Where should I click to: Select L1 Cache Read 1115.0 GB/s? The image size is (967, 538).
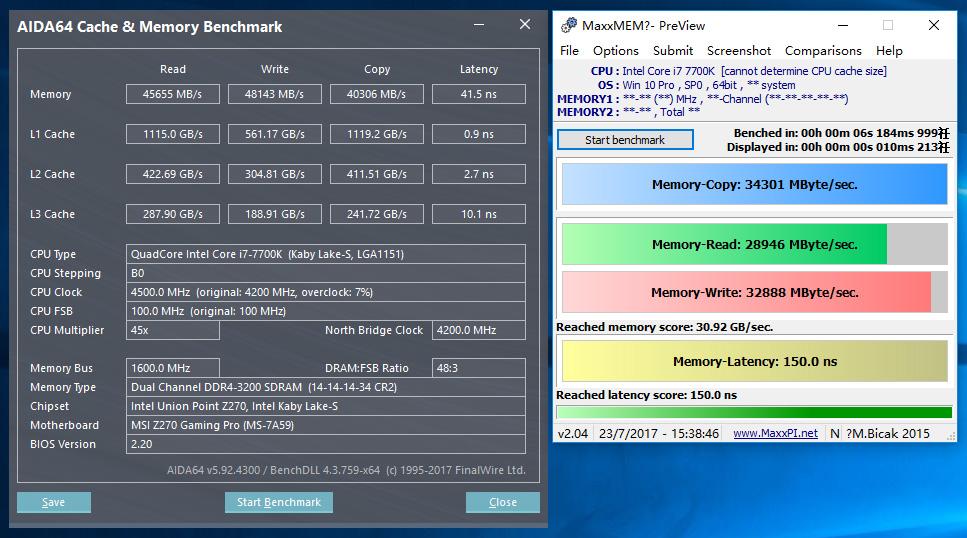coord(173,134)
